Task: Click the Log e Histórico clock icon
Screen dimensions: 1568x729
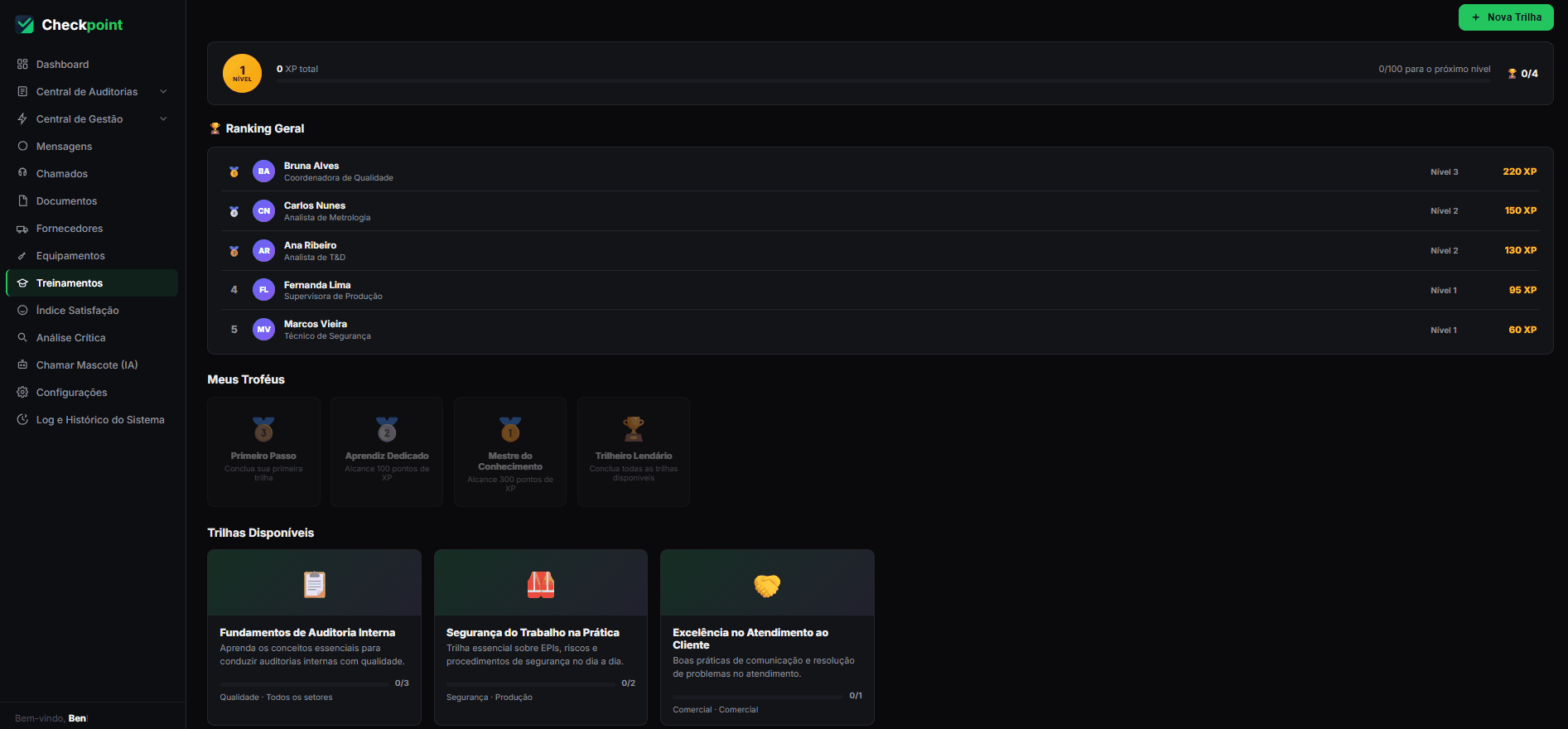Action: point(22,420)
